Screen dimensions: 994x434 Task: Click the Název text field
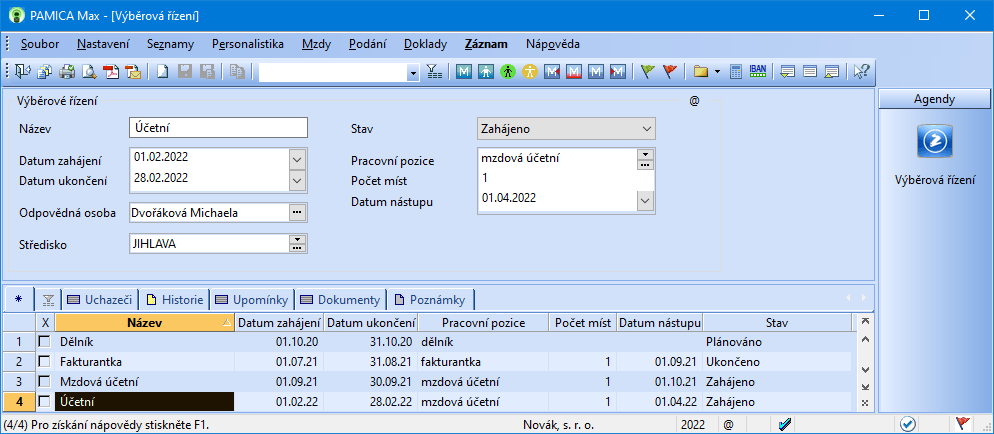click(x=218, y=128)
